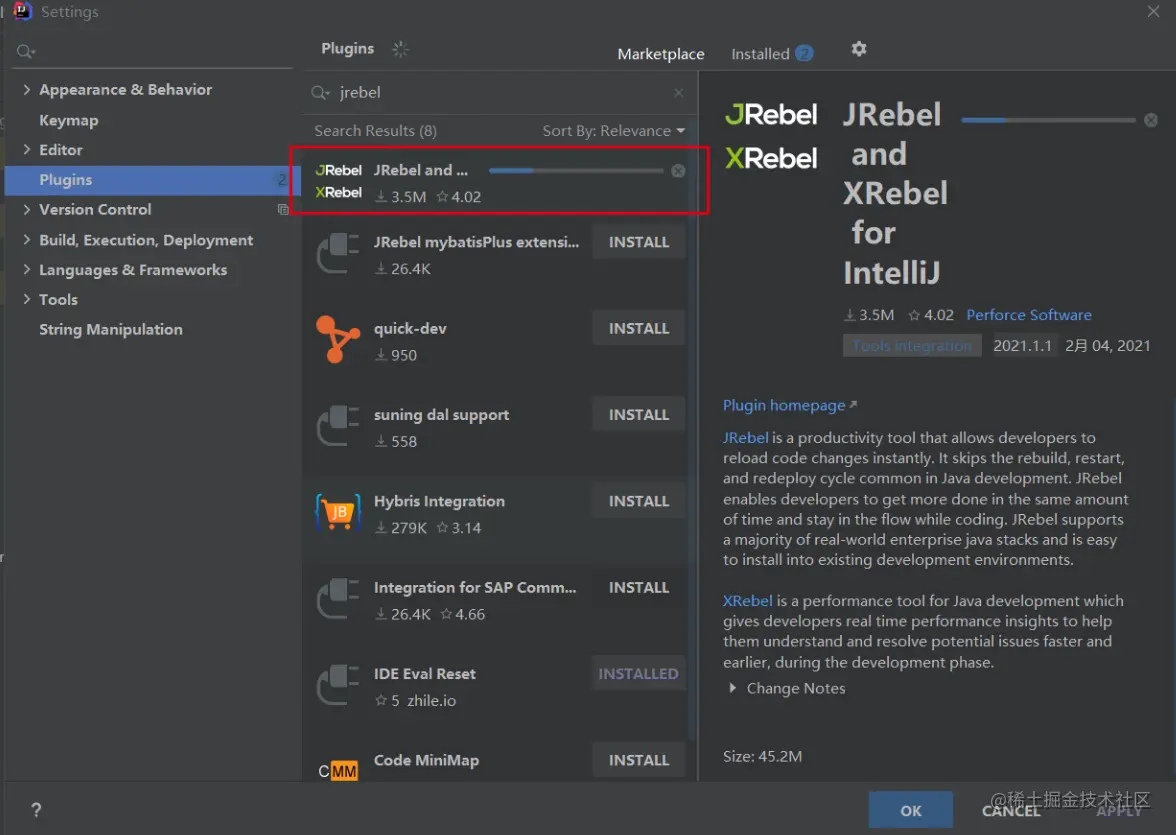Open settings search options magnifier
Viewport: 1176px width, 835px height.
(x=26, y=51)
